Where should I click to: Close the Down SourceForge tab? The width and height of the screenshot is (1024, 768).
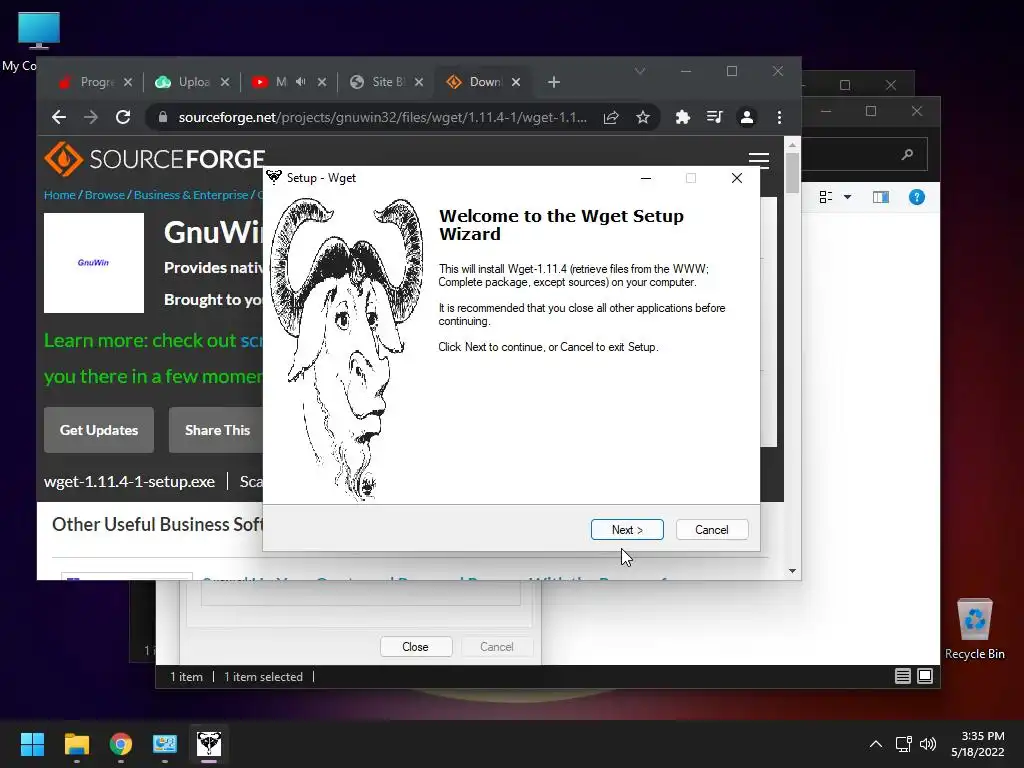coord(516,82)
